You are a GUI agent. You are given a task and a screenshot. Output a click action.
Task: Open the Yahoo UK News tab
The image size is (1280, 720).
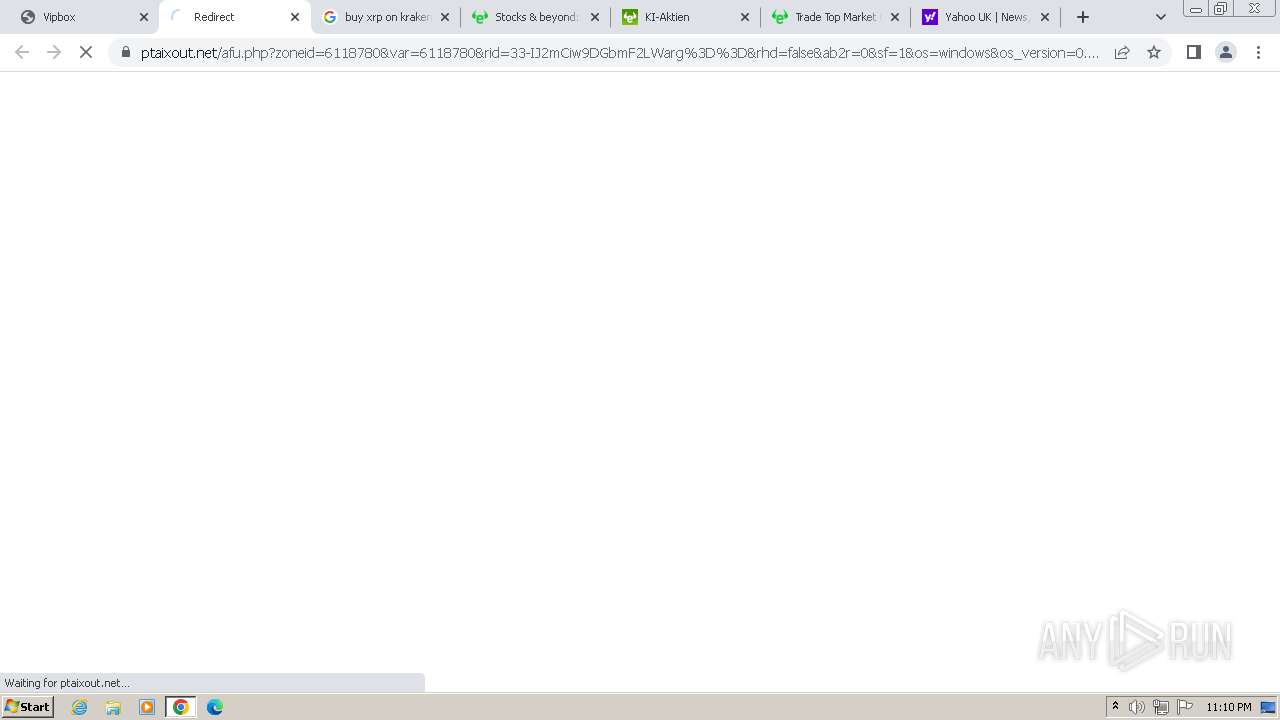pos(985,17)
